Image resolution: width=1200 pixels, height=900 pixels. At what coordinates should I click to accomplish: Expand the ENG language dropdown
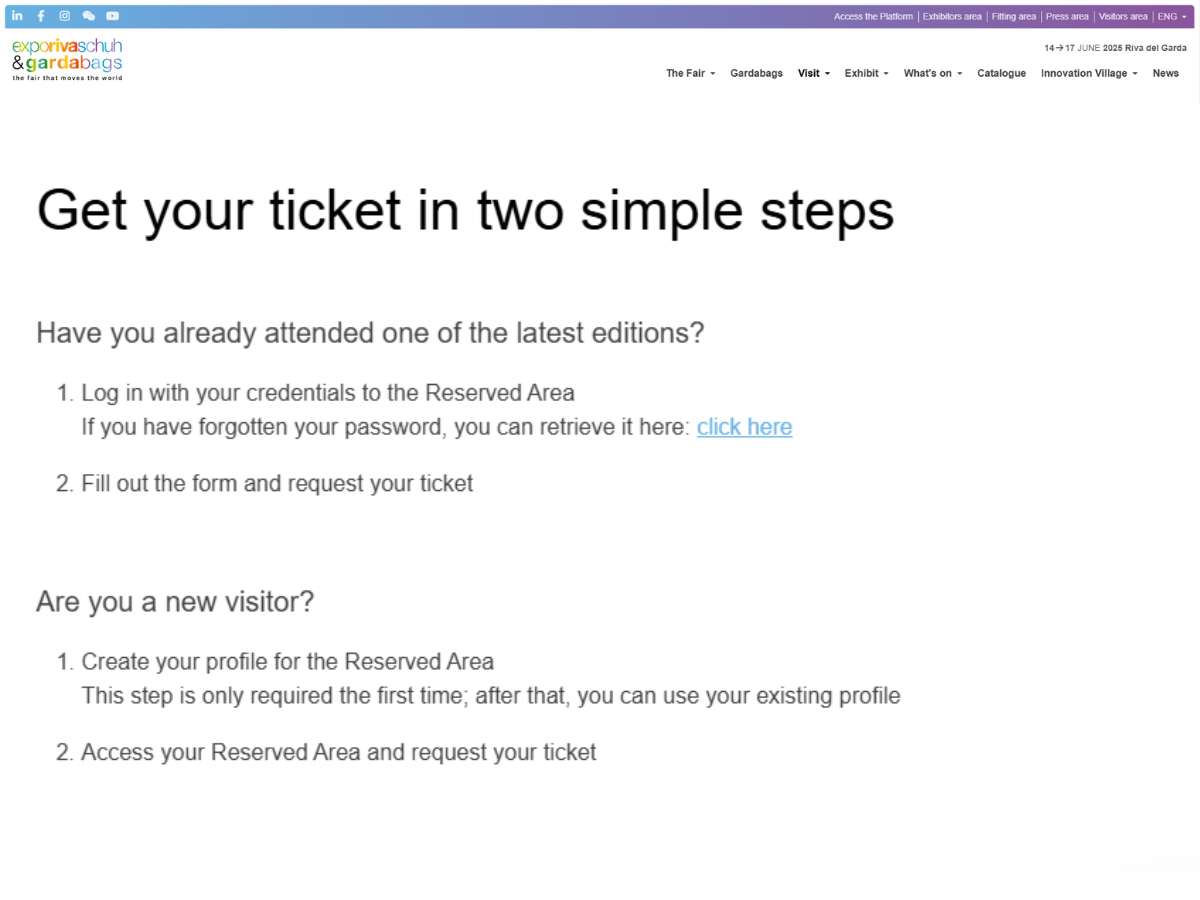[1172, 17]
